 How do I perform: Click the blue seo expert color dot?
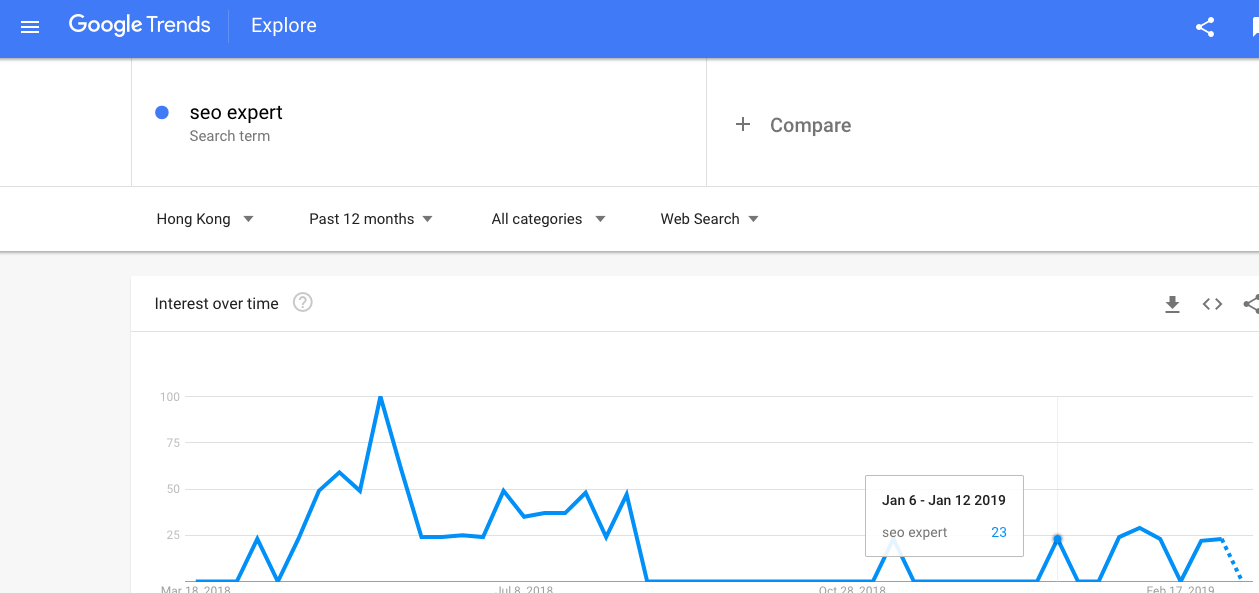(x=162, y=113)
